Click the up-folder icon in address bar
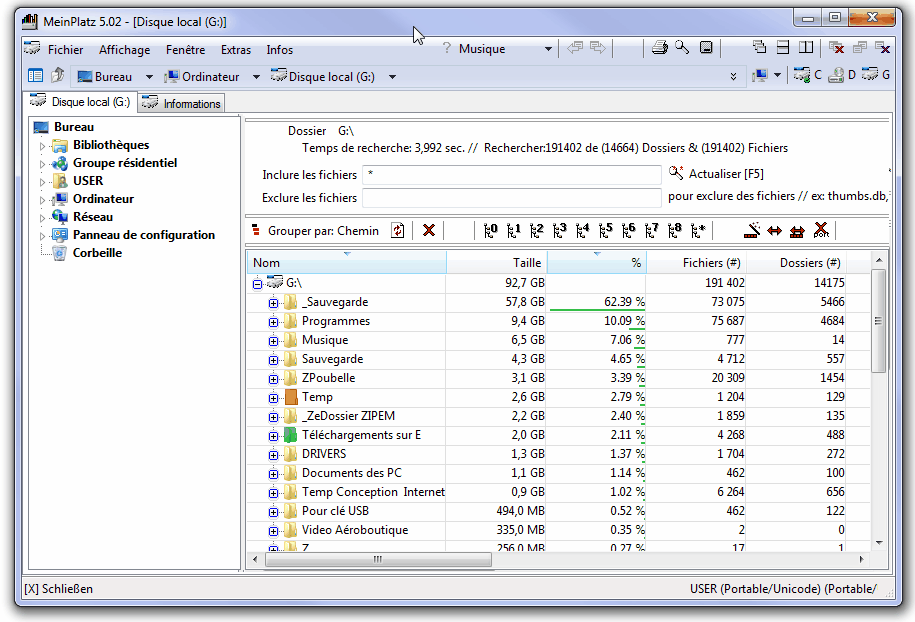The height and width of the screenshot is (622, 915). 57,75
